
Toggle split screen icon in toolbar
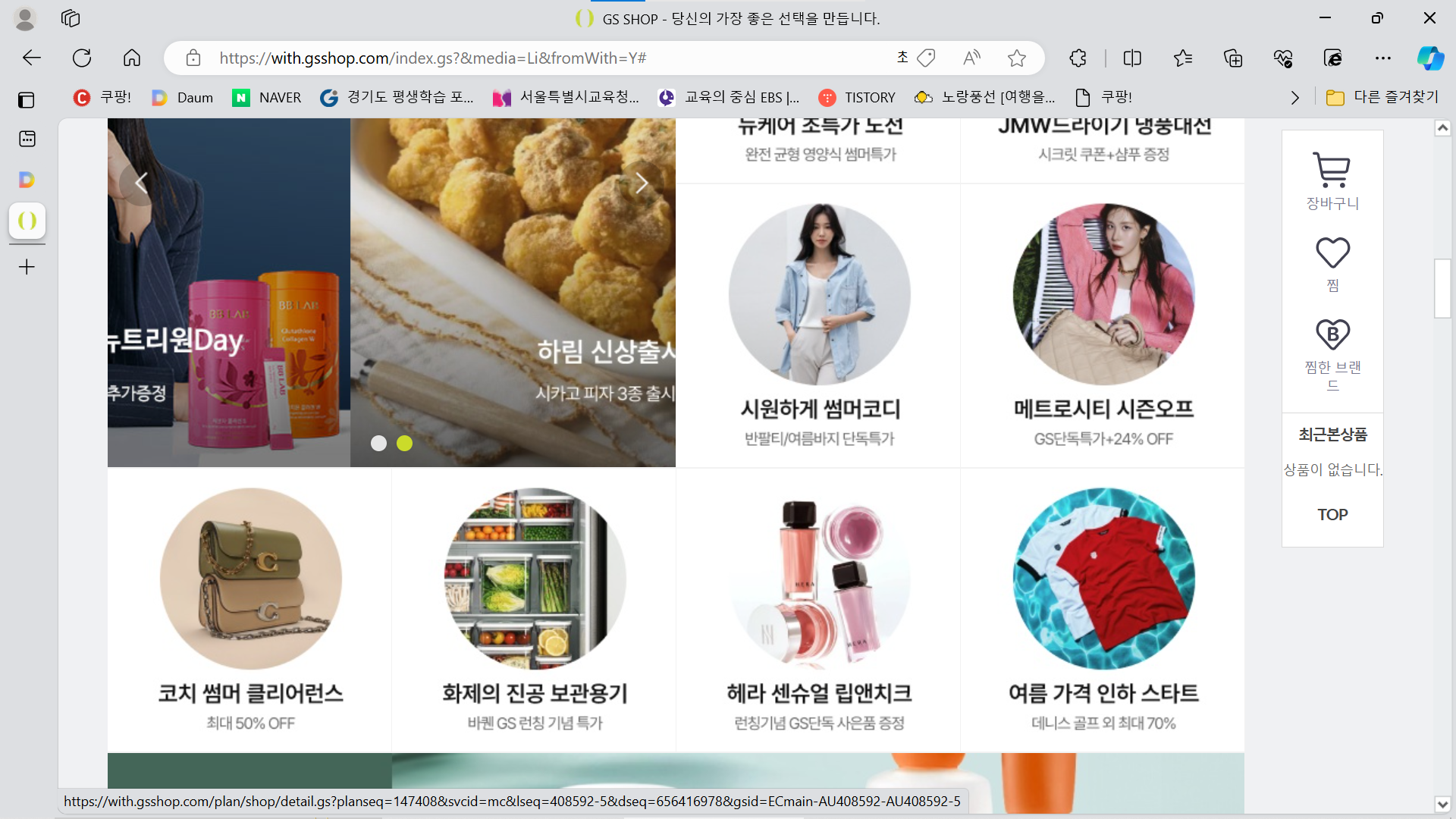(x=1132, y=58)
